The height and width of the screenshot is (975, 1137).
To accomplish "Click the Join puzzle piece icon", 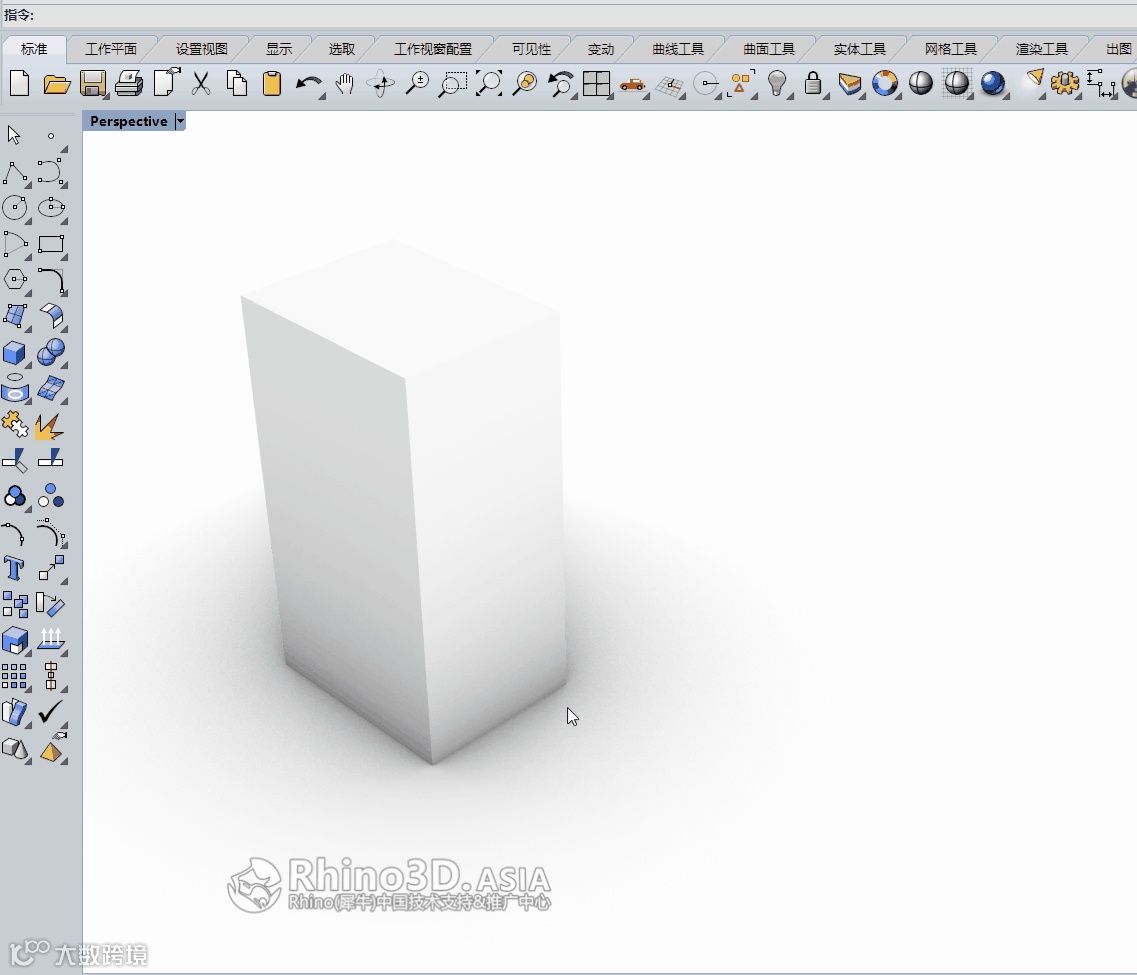I will coord(15,425).
